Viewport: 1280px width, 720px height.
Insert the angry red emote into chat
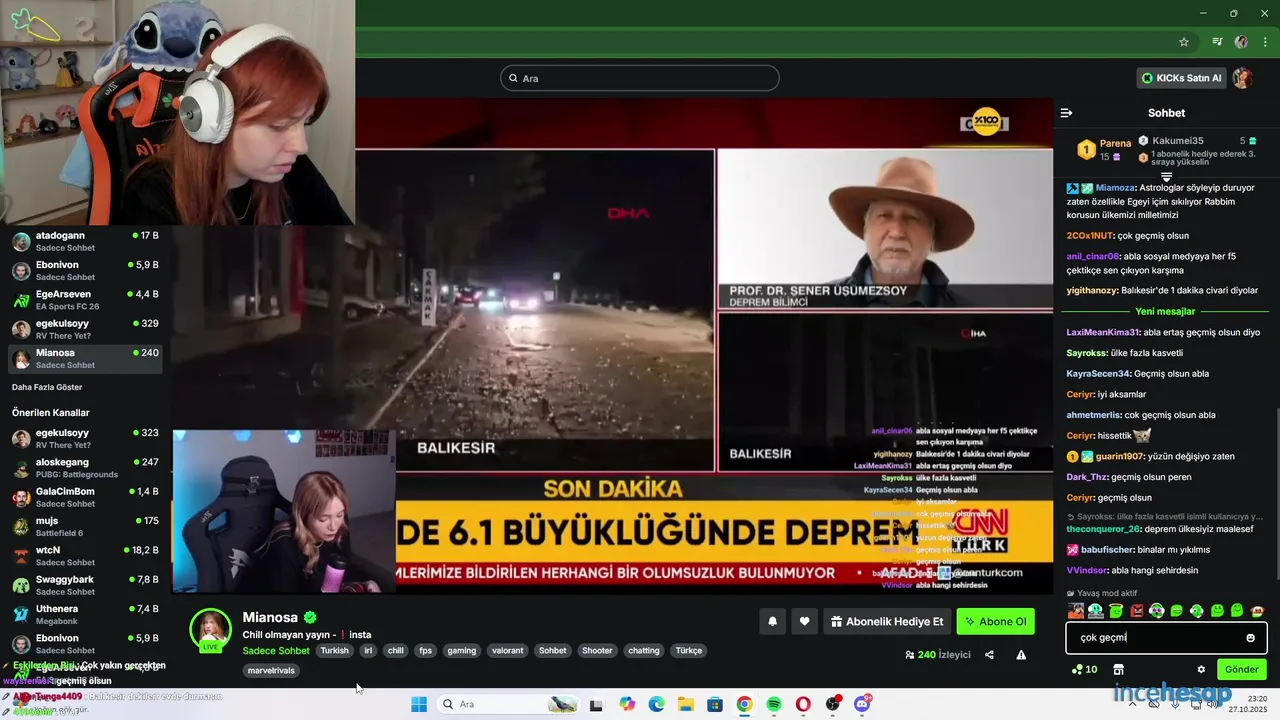1136,611
